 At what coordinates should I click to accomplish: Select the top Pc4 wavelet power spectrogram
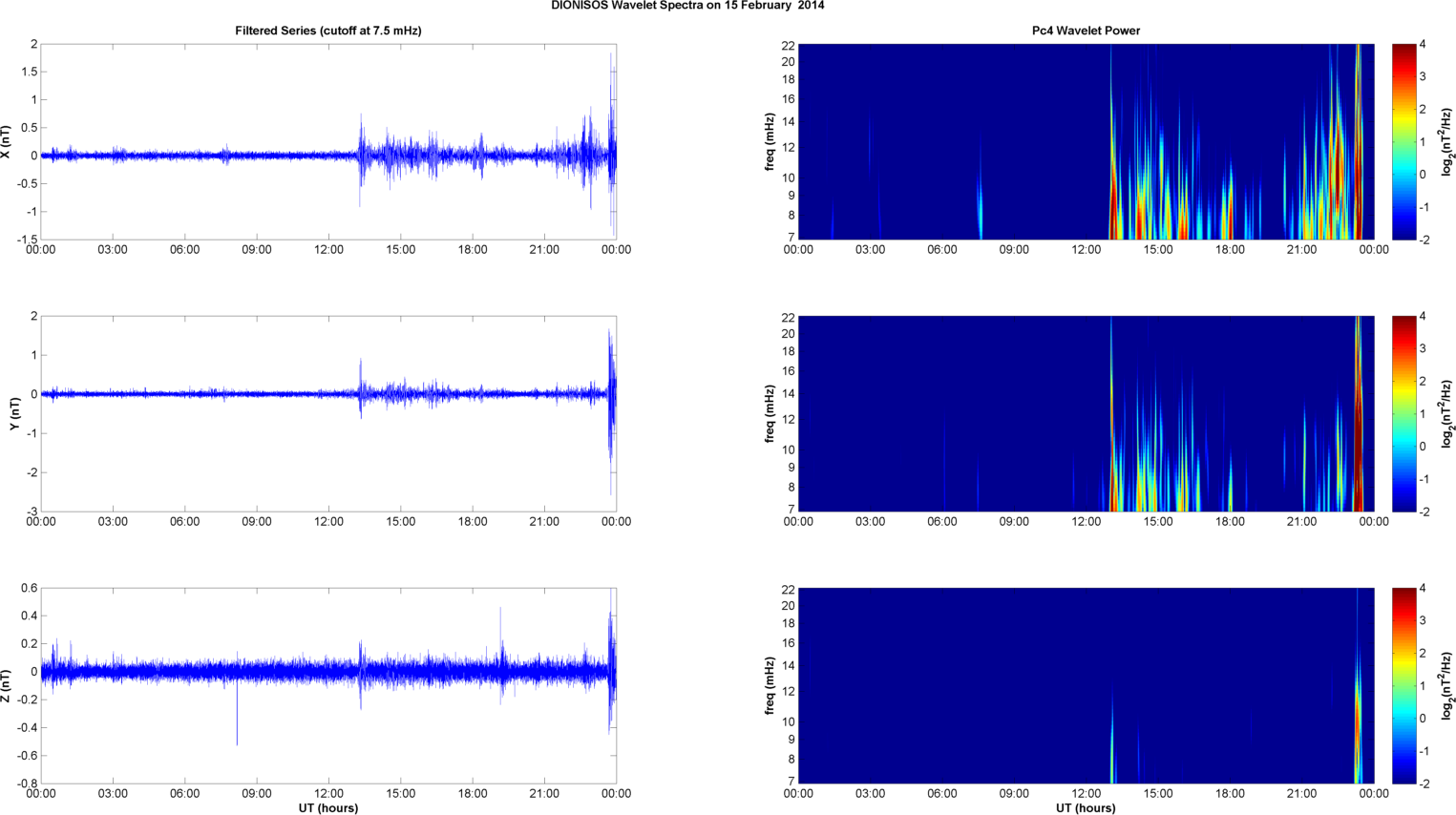(1086, 141)
